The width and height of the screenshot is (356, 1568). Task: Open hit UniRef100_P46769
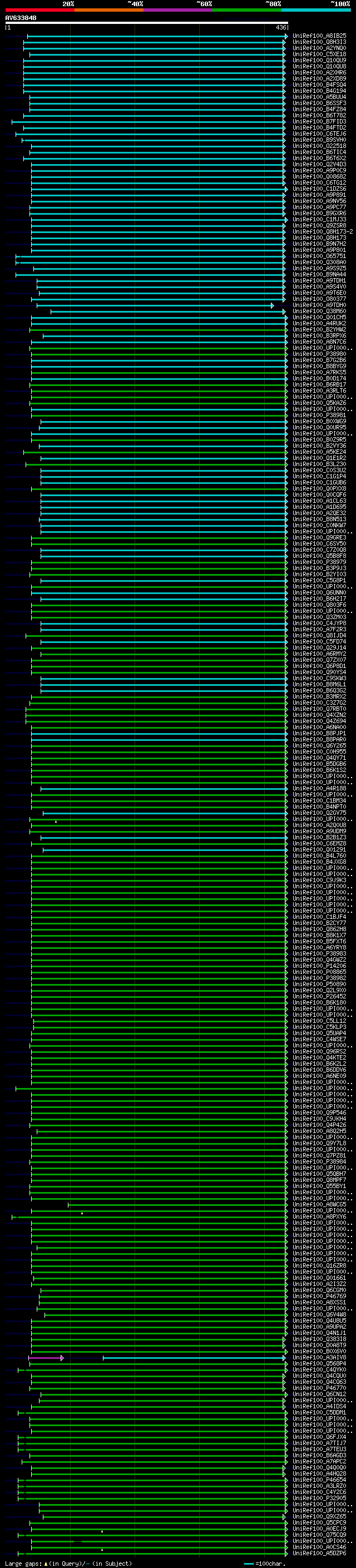pos(319,1296)
